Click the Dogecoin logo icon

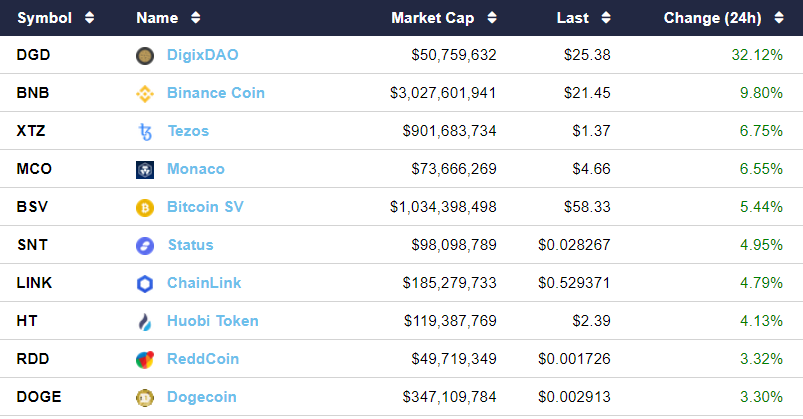pyautogui.click(x=145, y=397)
